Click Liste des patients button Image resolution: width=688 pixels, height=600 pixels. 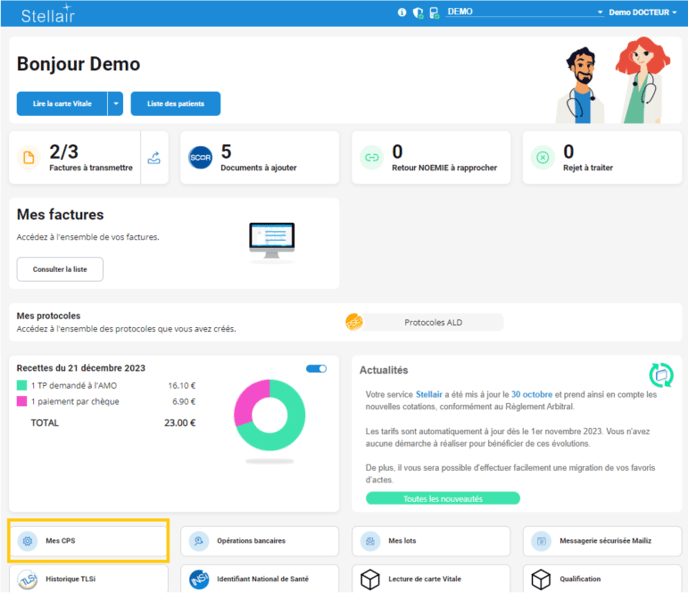[x=175, y=103]
